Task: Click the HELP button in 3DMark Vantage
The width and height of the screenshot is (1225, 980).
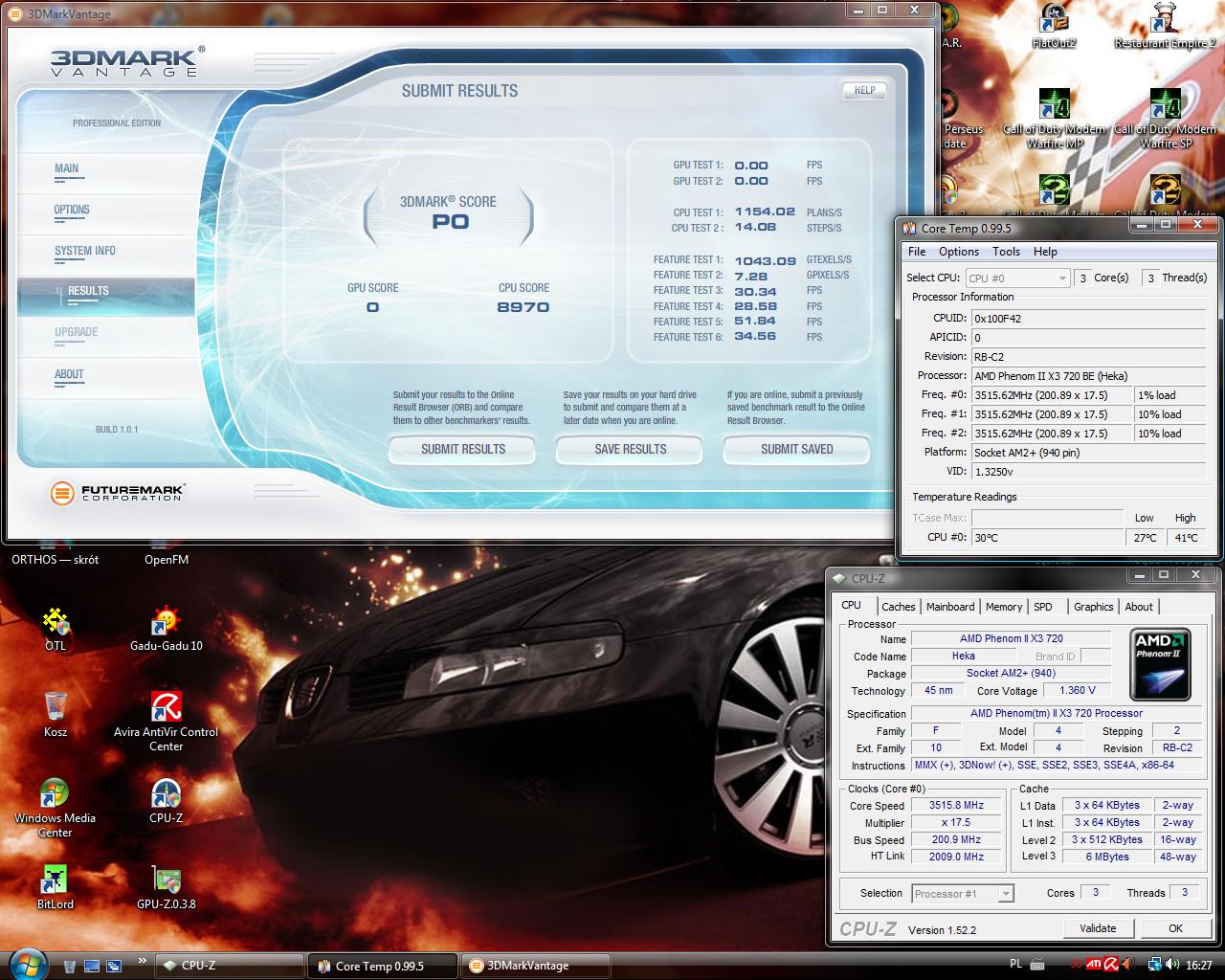Action: pos(864,90)
